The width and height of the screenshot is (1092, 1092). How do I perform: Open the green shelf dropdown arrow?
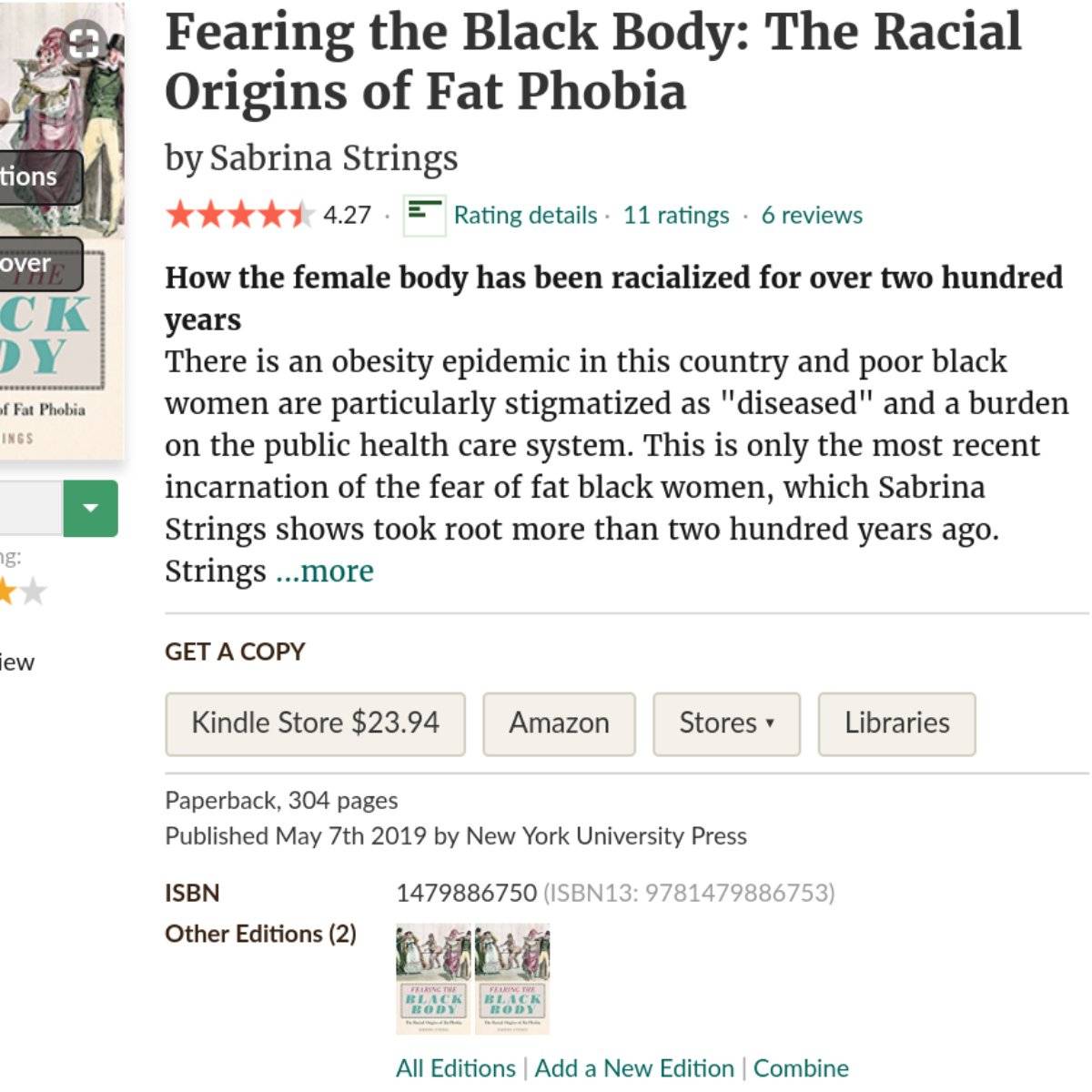[x=90, y=508]
